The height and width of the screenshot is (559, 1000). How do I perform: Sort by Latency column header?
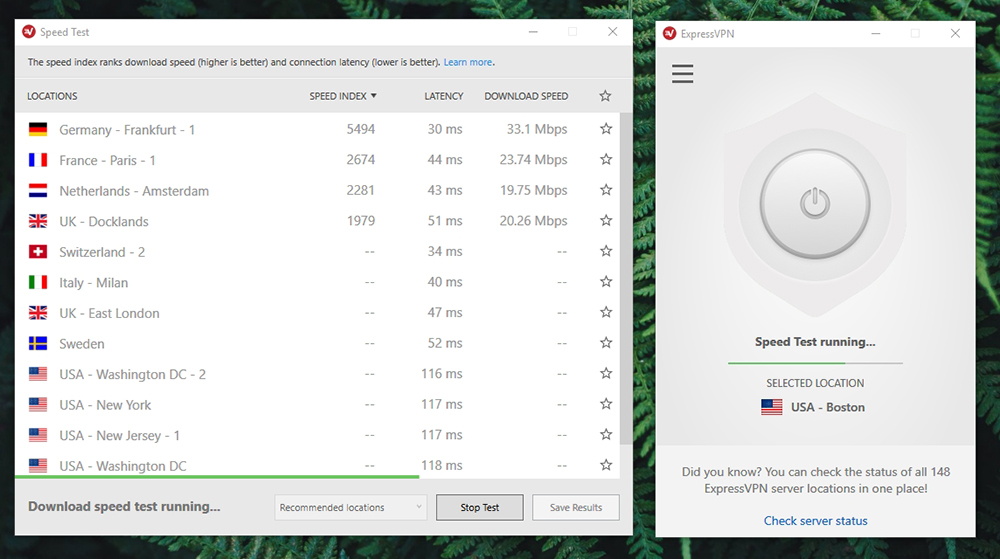(x=444, y=96)
